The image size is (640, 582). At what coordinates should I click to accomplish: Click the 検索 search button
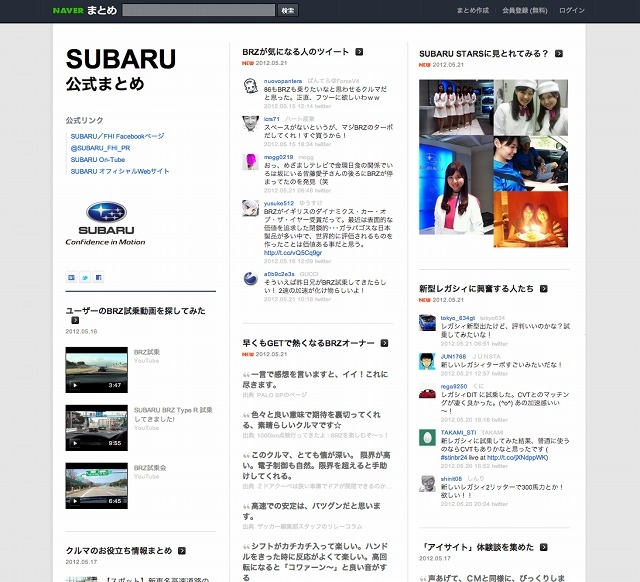click(288, 10)
